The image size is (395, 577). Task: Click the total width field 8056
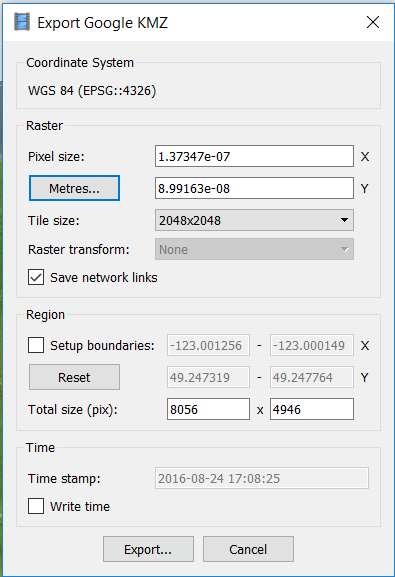[x=208, y=409]
